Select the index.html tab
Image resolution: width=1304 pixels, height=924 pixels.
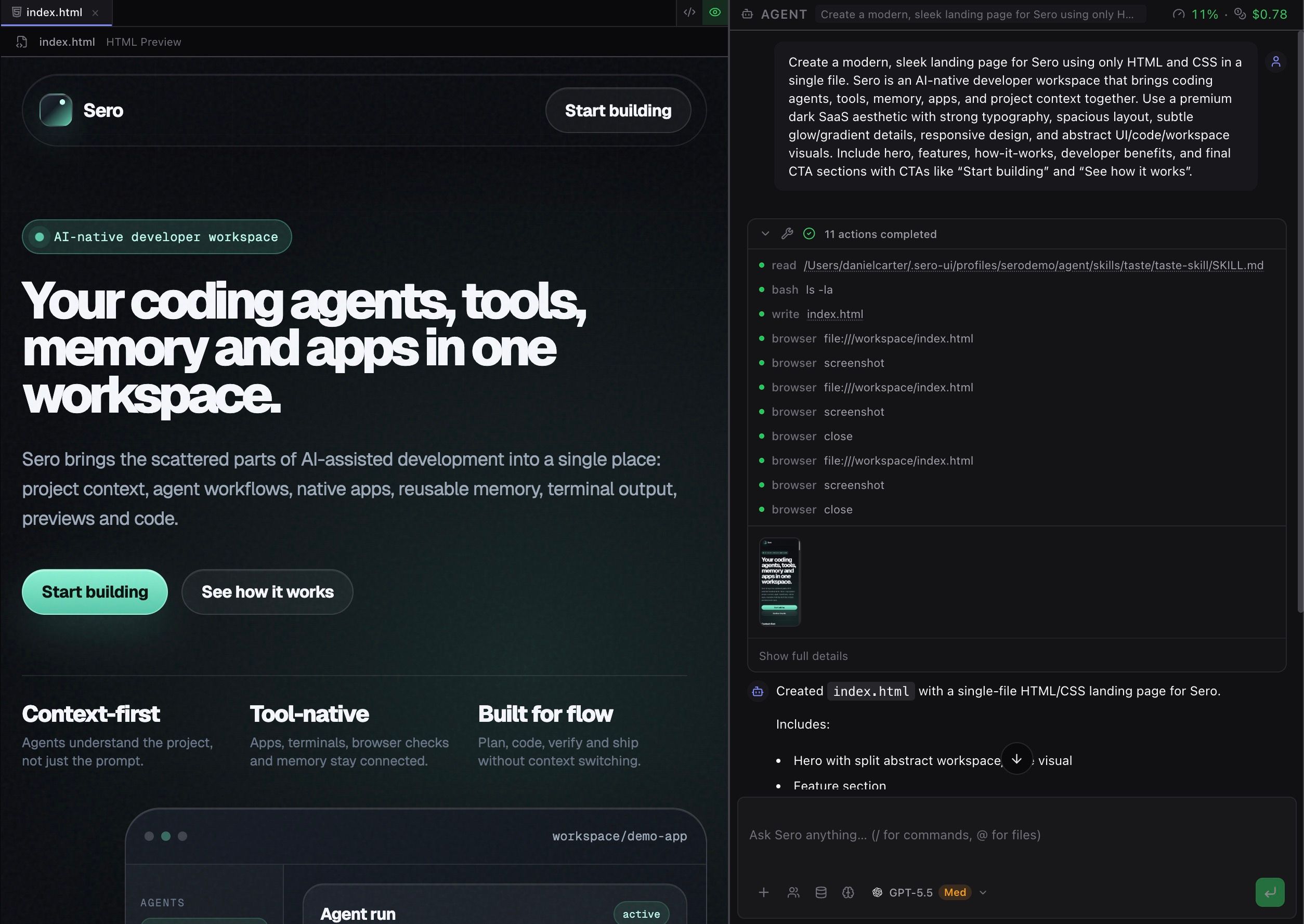[55, 12]
